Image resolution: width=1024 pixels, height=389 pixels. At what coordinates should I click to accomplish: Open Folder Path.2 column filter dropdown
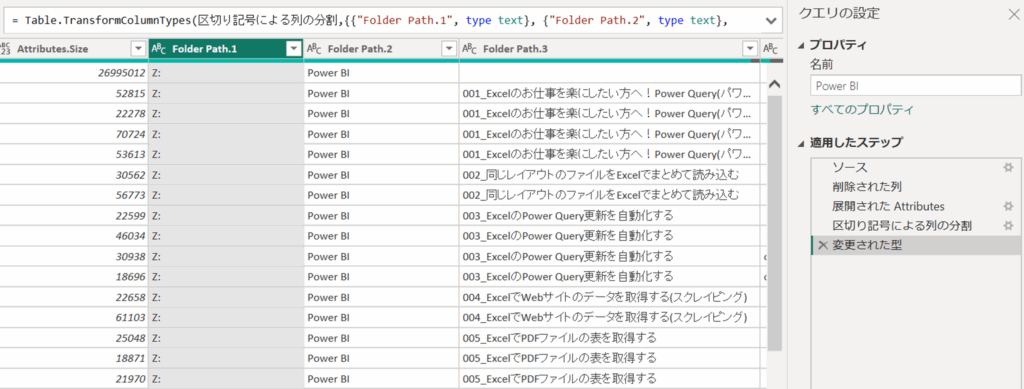pyautogui.click(x=449, y=49)
